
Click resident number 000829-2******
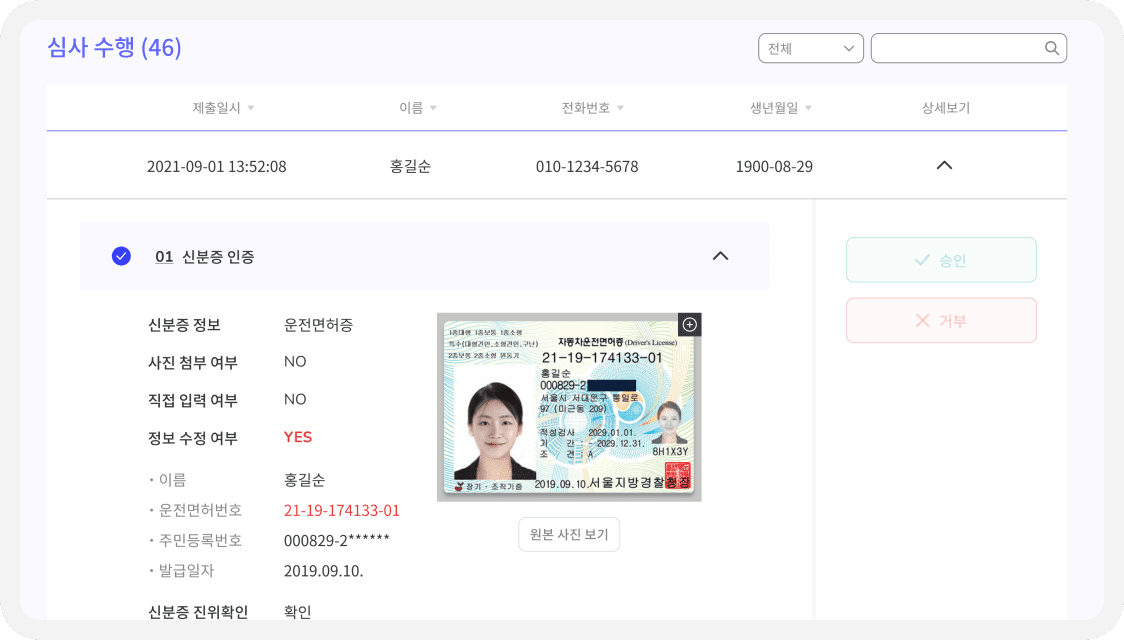pyautogui.click(x=337, y=540)
